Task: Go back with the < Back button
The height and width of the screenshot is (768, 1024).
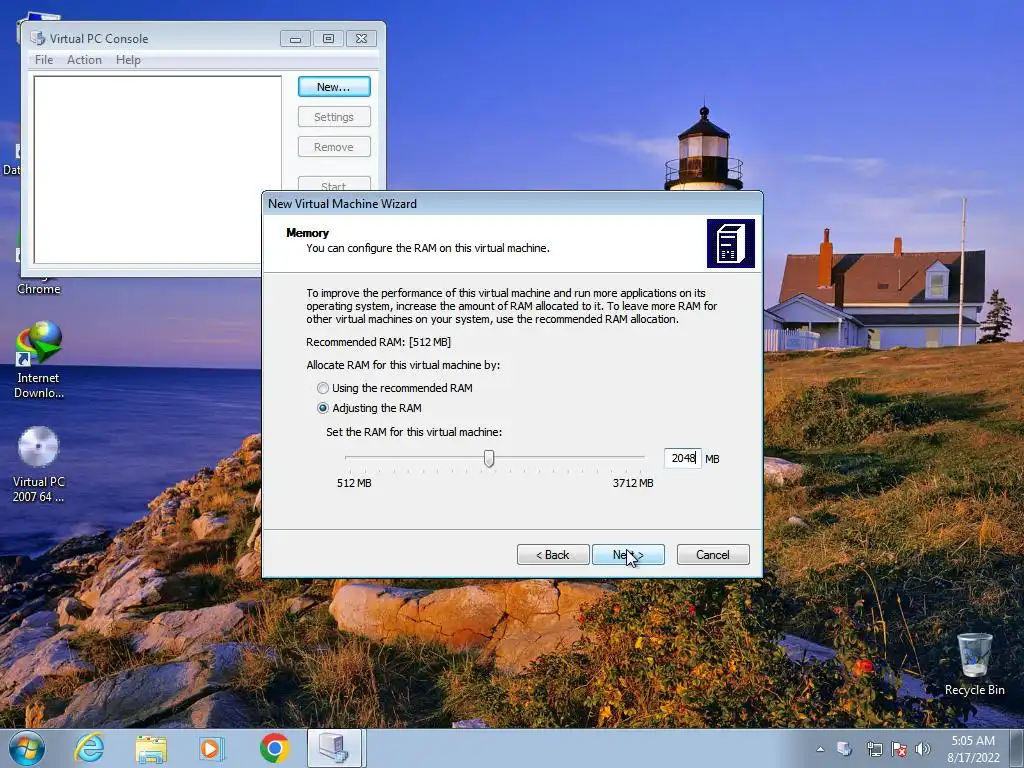Action: click(x=553, y=554)
